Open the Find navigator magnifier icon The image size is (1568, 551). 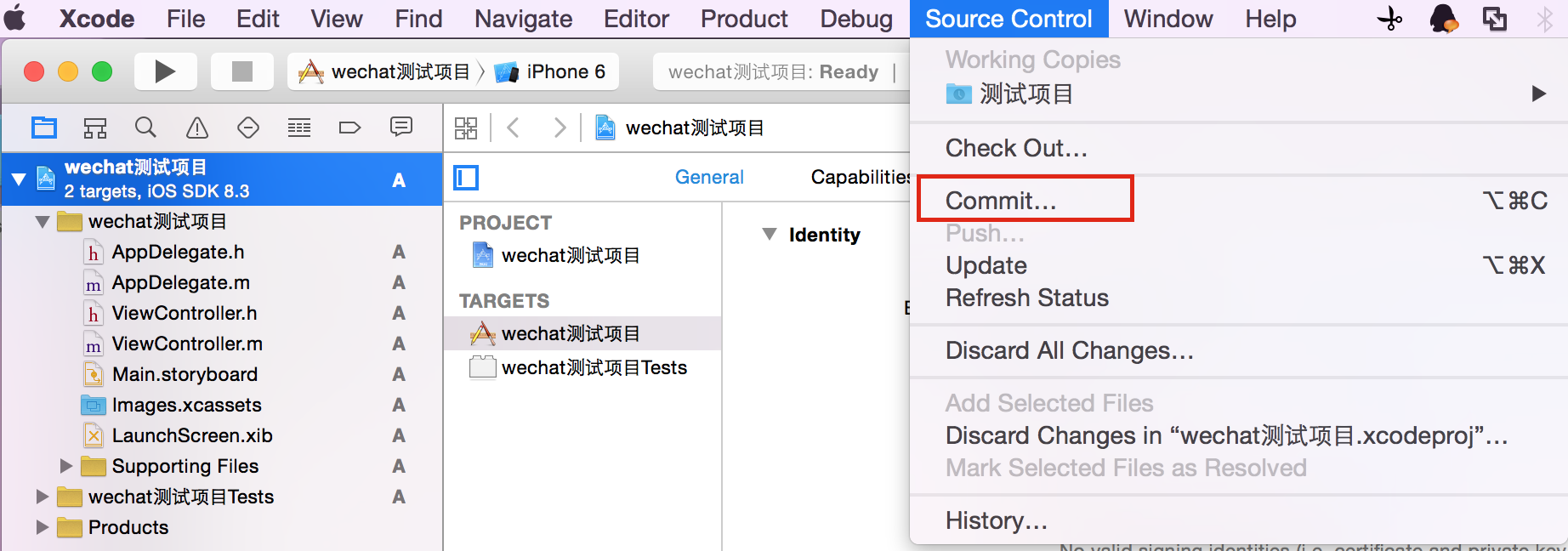[x=146, y=128]
